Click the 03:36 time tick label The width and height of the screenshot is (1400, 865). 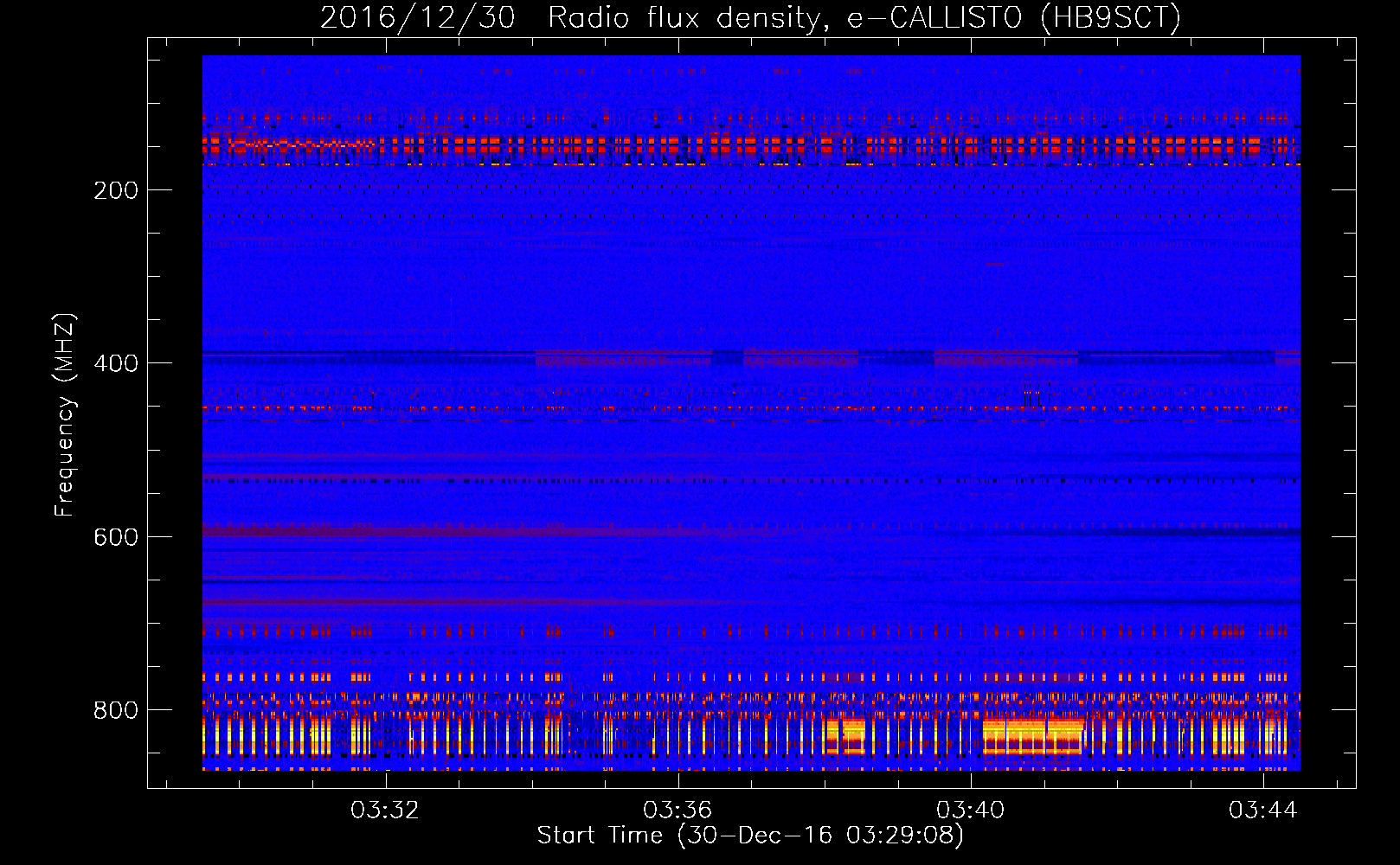click(x=678, y=810)
